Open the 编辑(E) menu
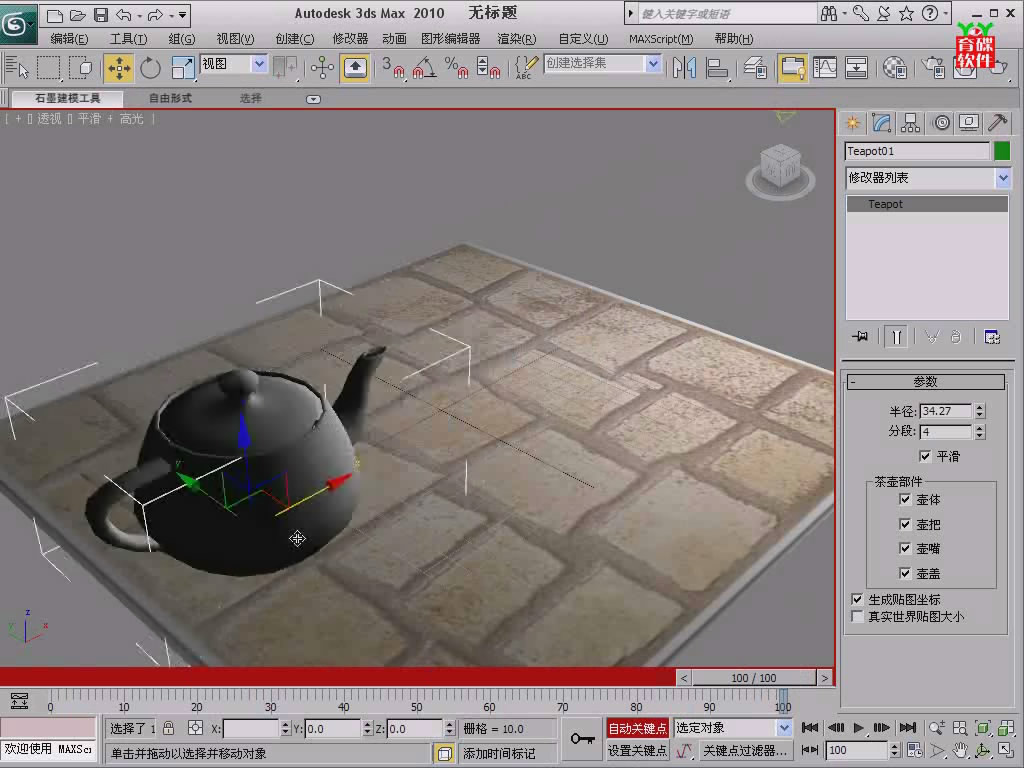The width and height of the screenshot is (1024, 768). point(69,39)
